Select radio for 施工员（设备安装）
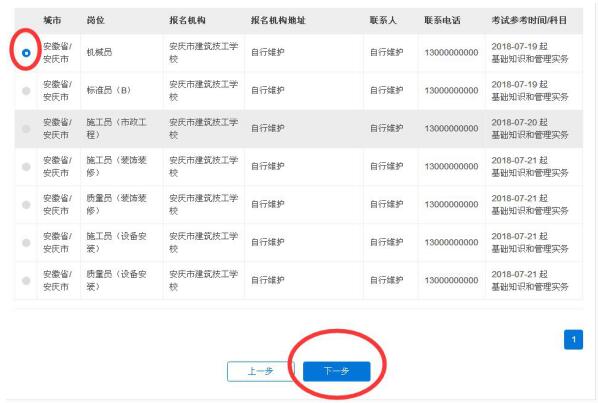Image resolution: width=598 pixels, height=403 pixels. pyautogui.click(x=26, y=242)
